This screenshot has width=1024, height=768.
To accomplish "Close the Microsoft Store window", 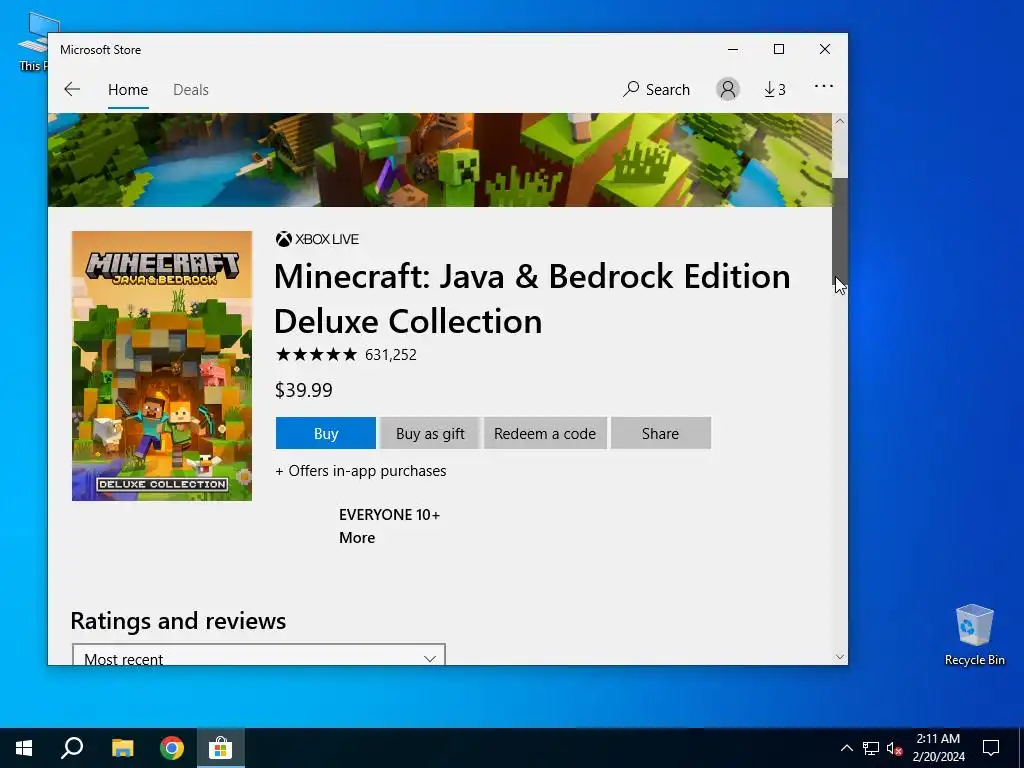I will point(825,50).
